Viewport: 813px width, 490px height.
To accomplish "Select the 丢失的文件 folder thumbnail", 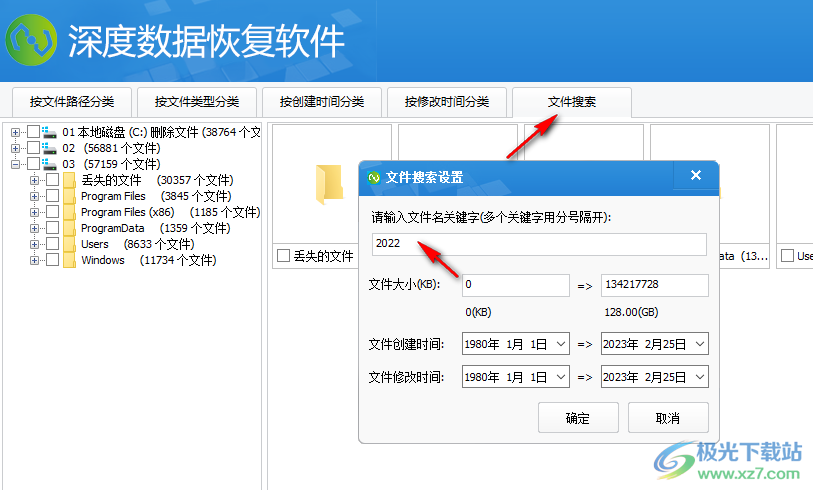I will 330,184.
